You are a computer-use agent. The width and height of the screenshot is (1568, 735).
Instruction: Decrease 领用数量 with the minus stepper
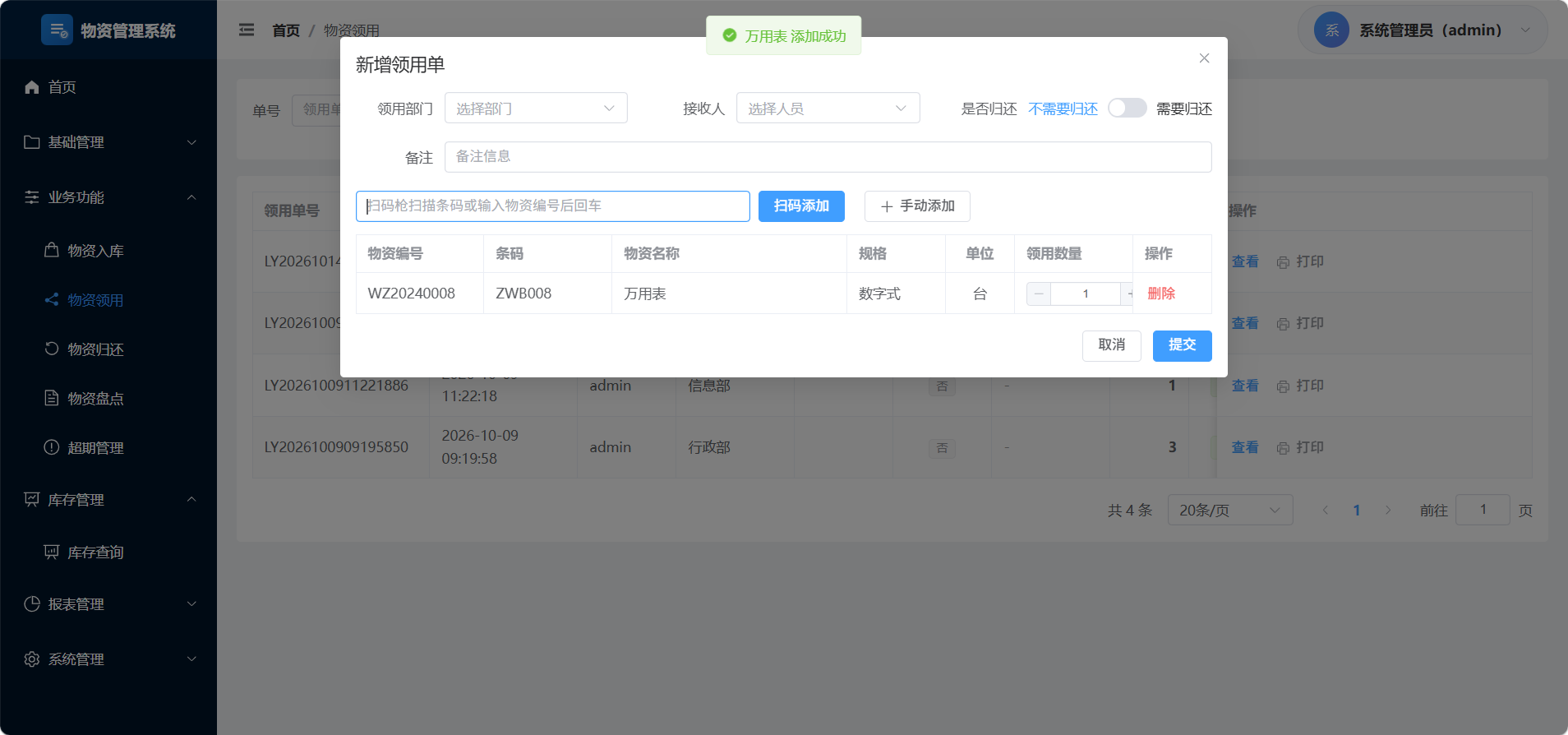(1039, 294)
